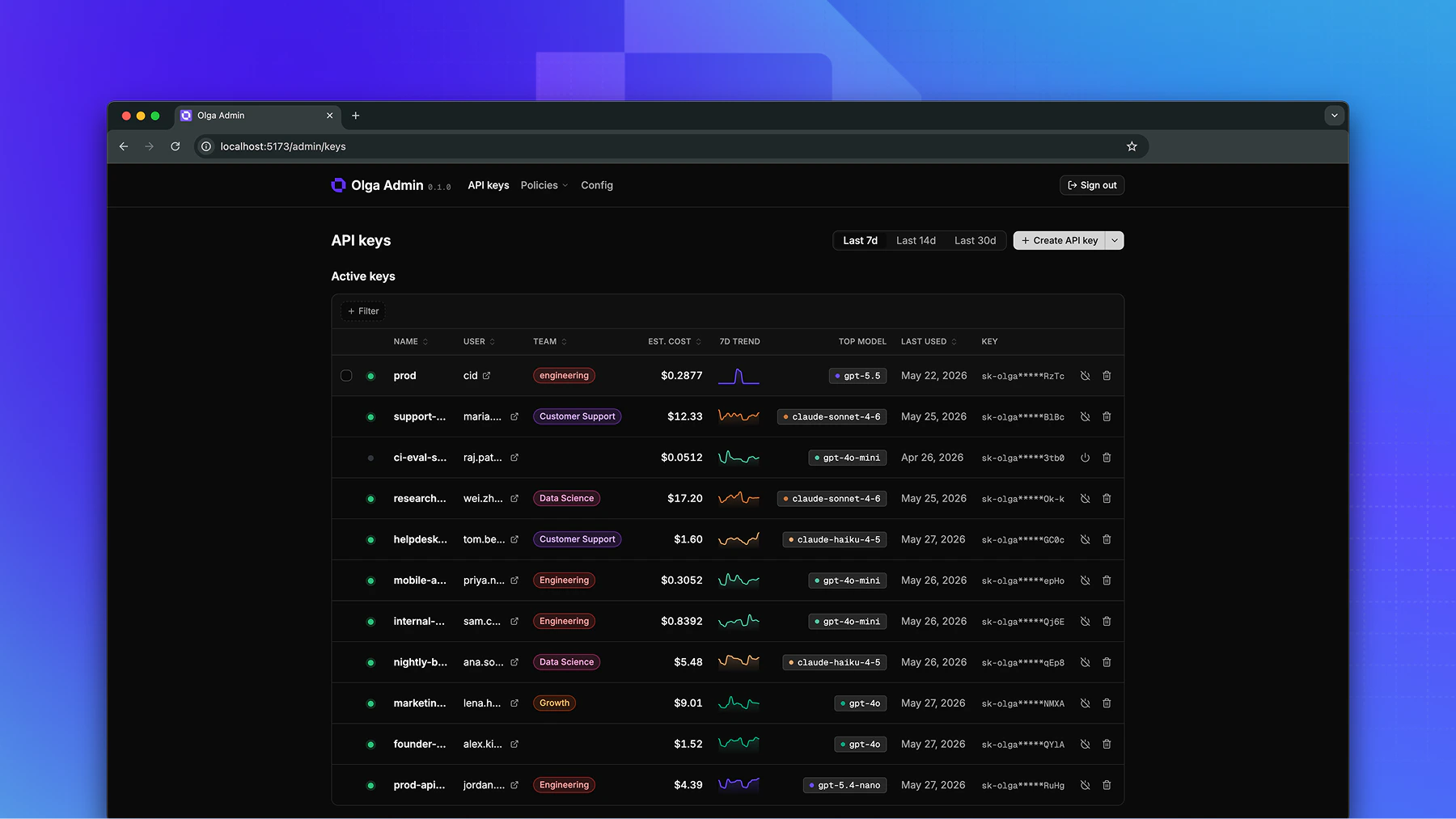Disable the prod key via bell-slash icon
1456x819 pixels.
tap(1085, 376)
